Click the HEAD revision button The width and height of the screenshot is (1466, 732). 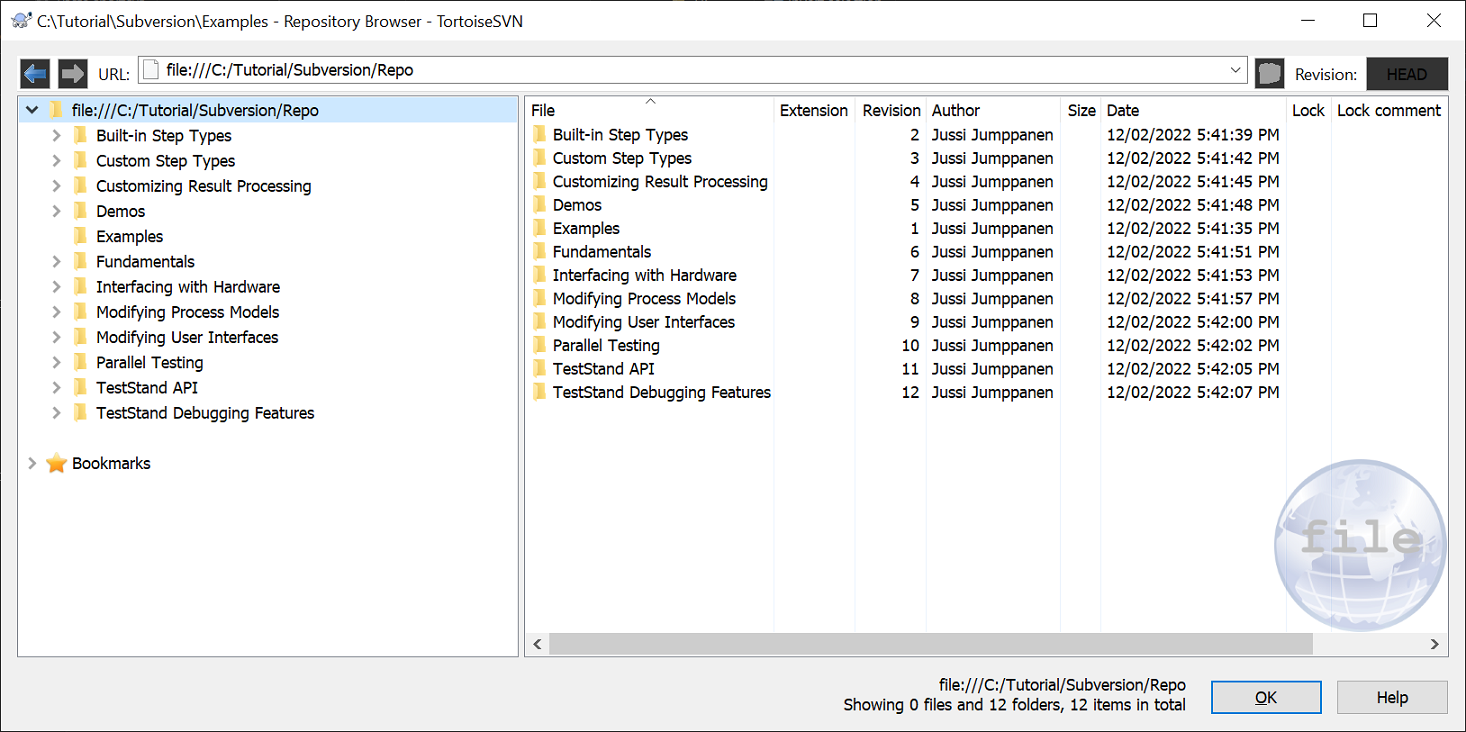click(1407, 74)
